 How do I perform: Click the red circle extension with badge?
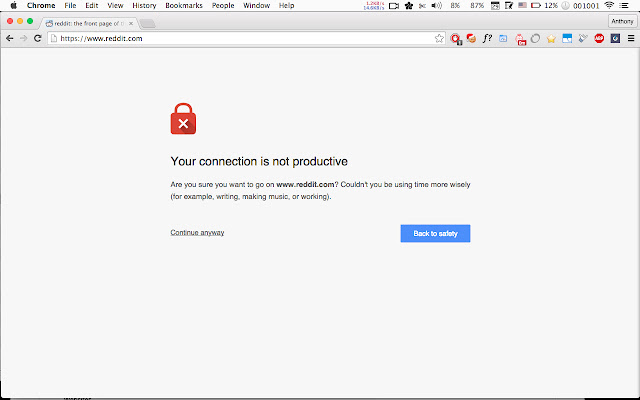pyautogui.click(x=456, y=39)
